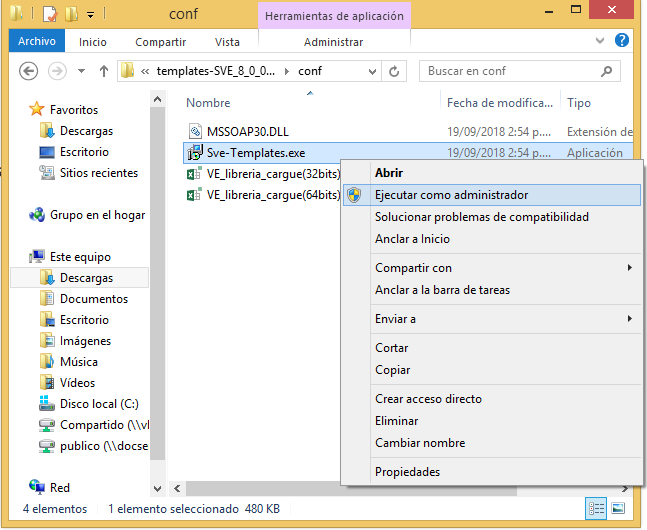Open the Customize Quick Access Toolbar arrow
647x530 pixels.
click(90, 15)
